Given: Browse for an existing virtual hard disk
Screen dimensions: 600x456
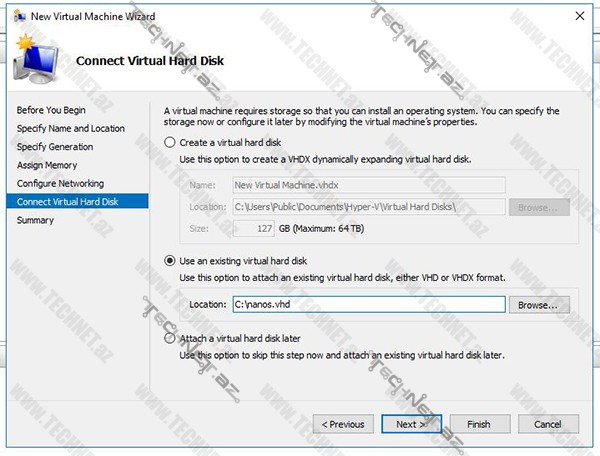Looking at the screenshot, I should (x=543, y=304).
